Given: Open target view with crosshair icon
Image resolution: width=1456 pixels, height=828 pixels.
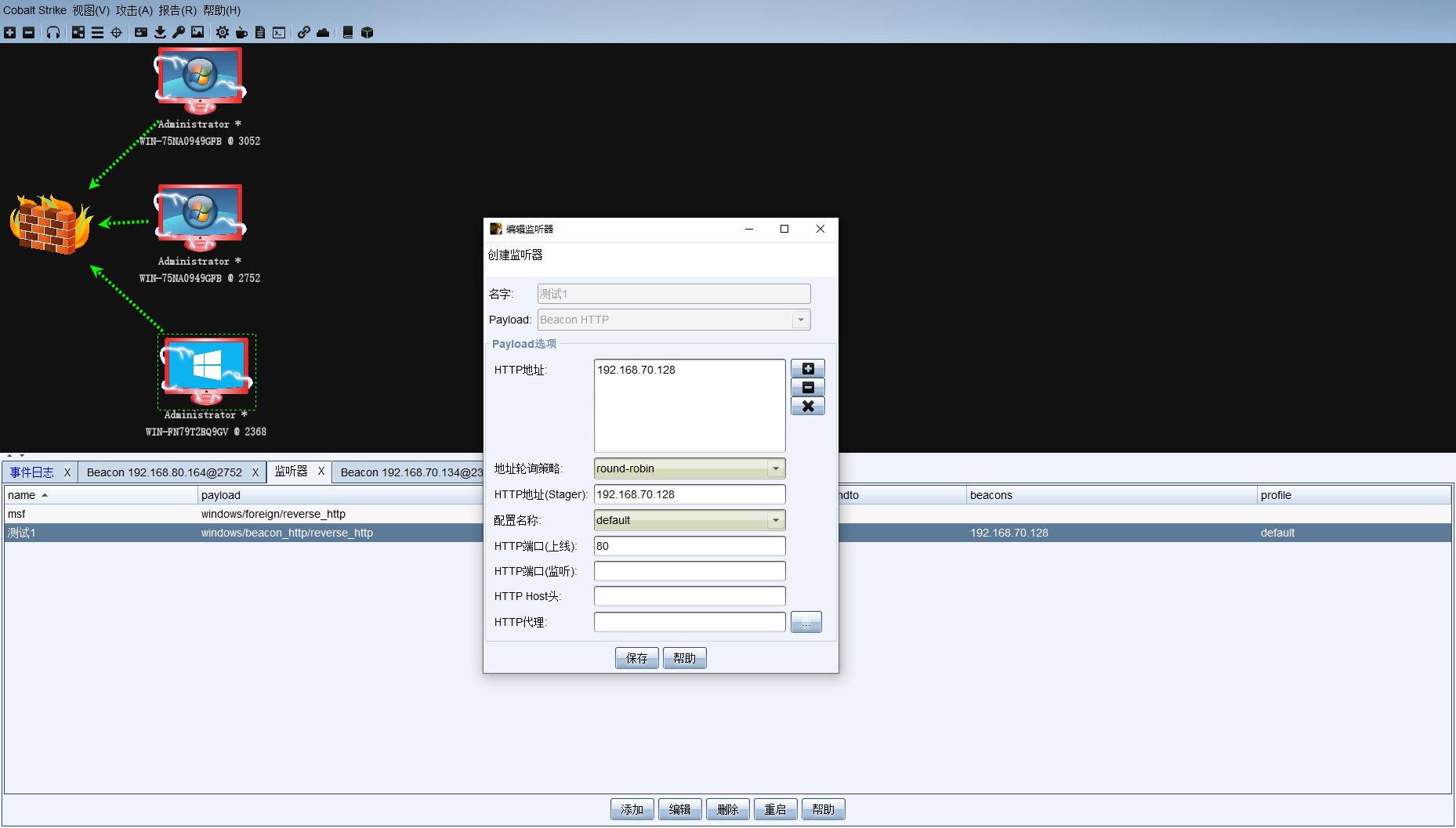Looking at the screenshot, I should pyautogui.click(x=116, y=32).
